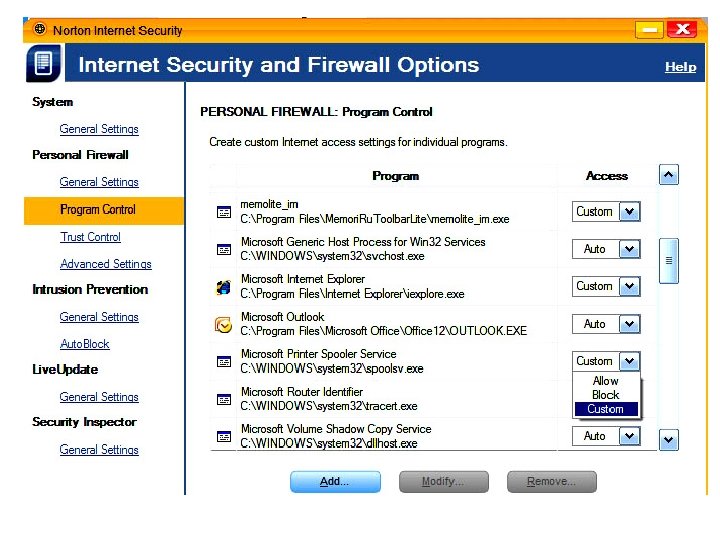This screenshot has width=720, height=540.
Task: Click the Generic Host Process row icon
Action: 224,250
